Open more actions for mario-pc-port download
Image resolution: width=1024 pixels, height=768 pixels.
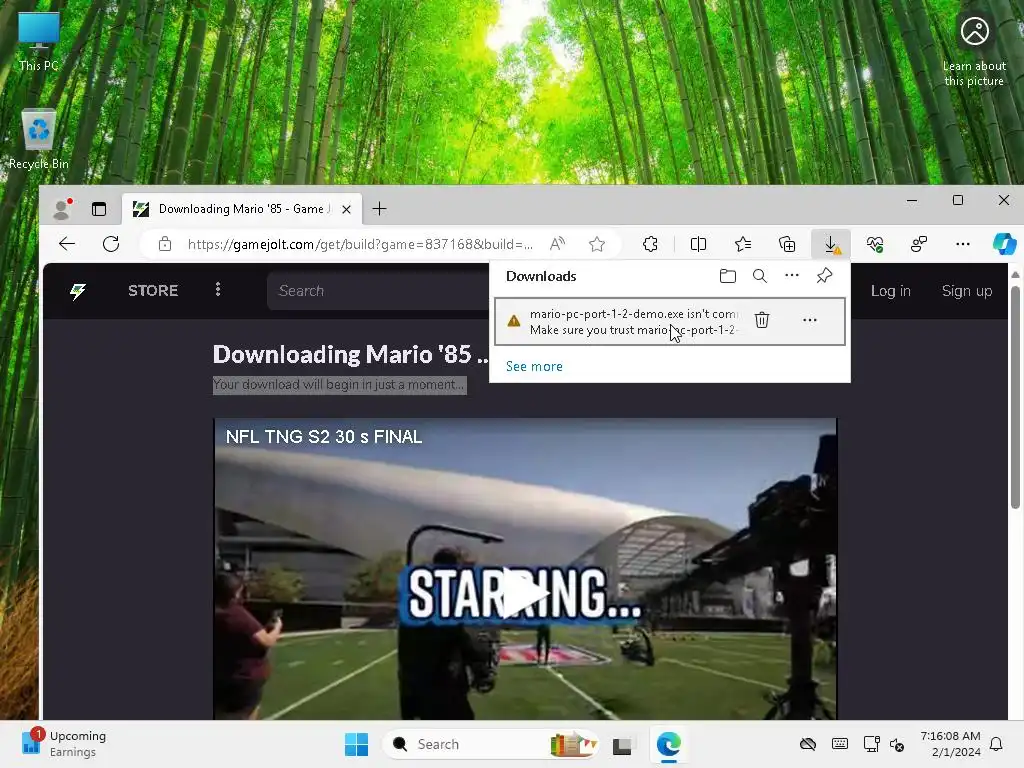point(810,320)
